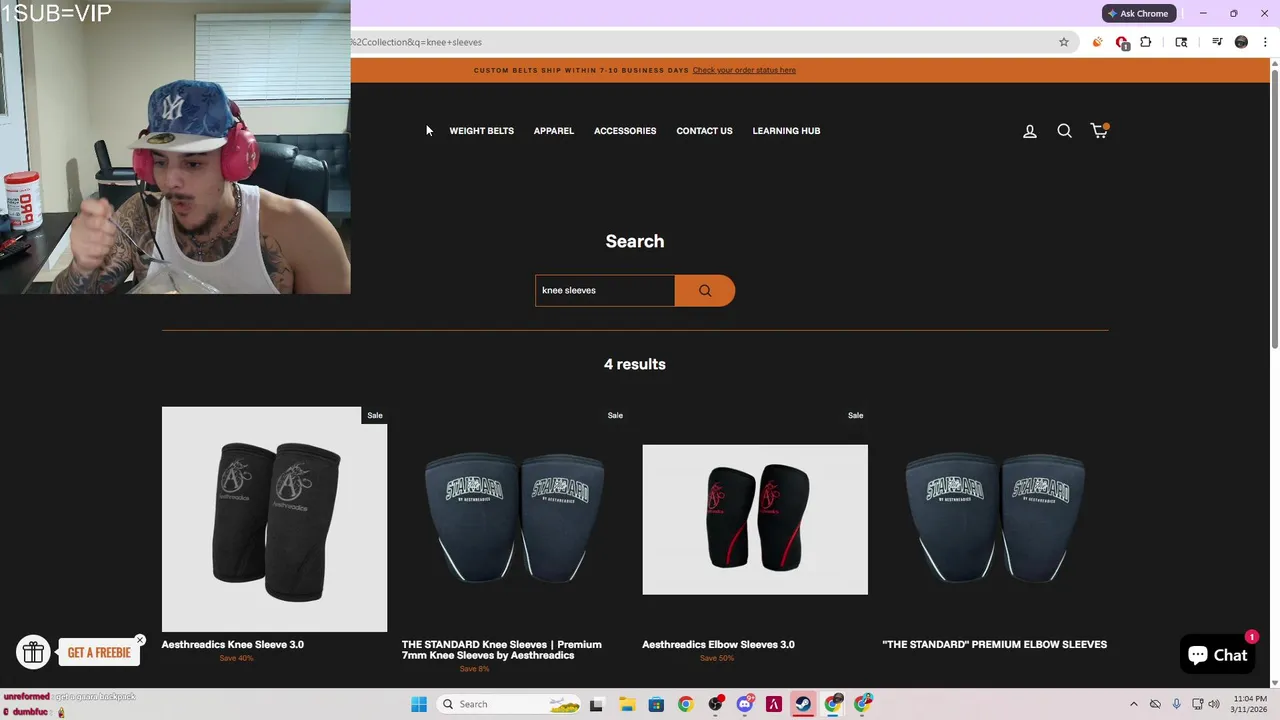The width and height of the screenshot is (1280, 720).
Task: Click the header search magnifier icon
Action: point(1064,131)
